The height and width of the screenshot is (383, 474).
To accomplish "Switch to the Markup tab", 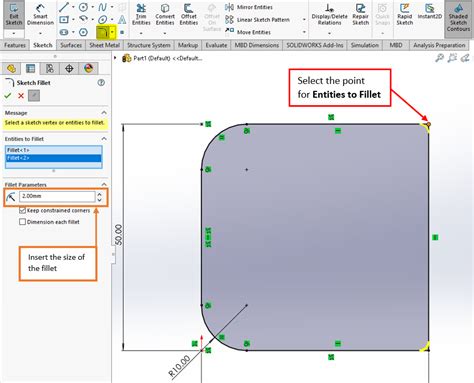I will pyautogui.click(x=188, y=45).
